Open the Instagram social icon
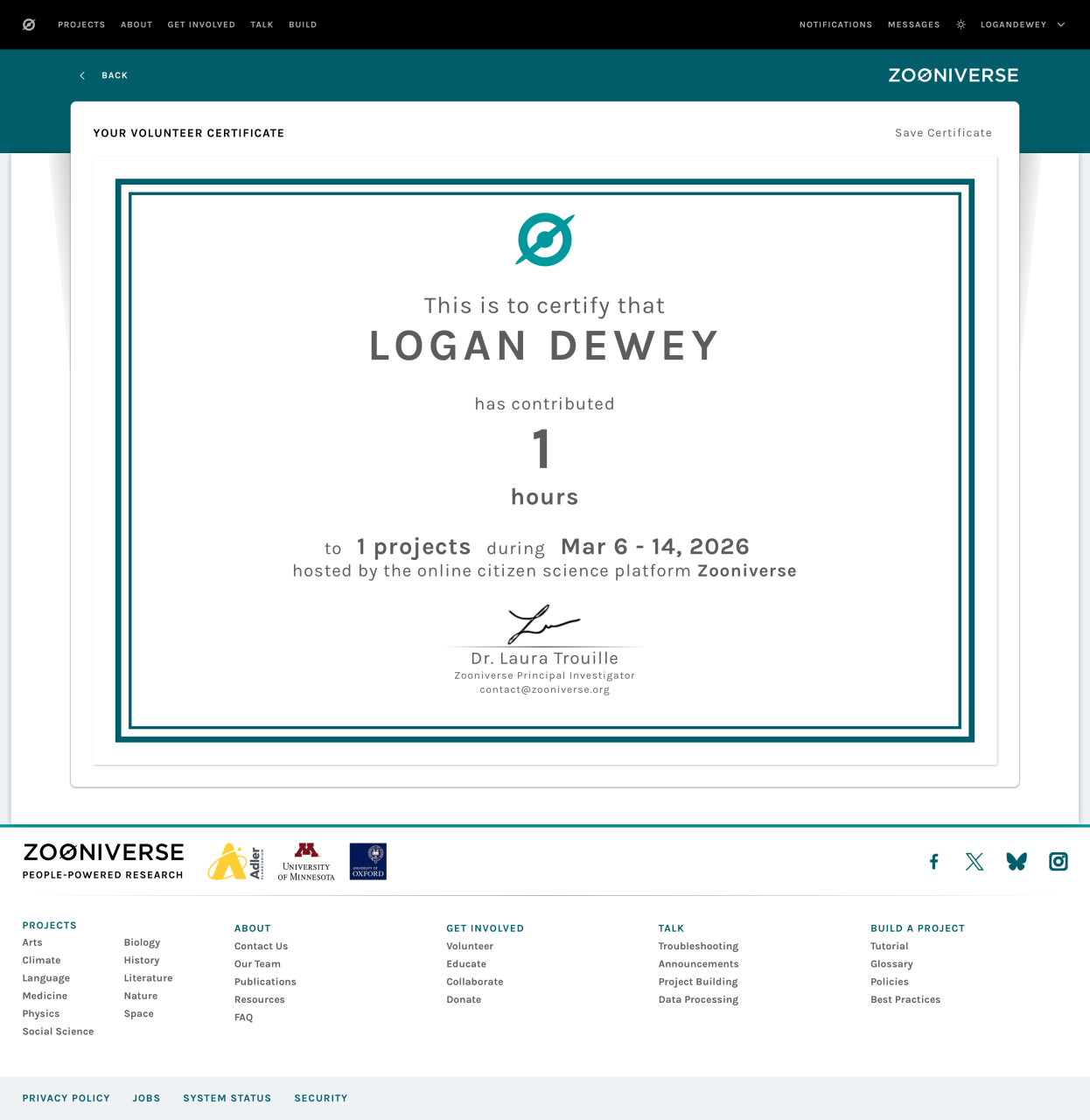1090x1120 pixels. pyautogui.click(x=1059, y=862)
